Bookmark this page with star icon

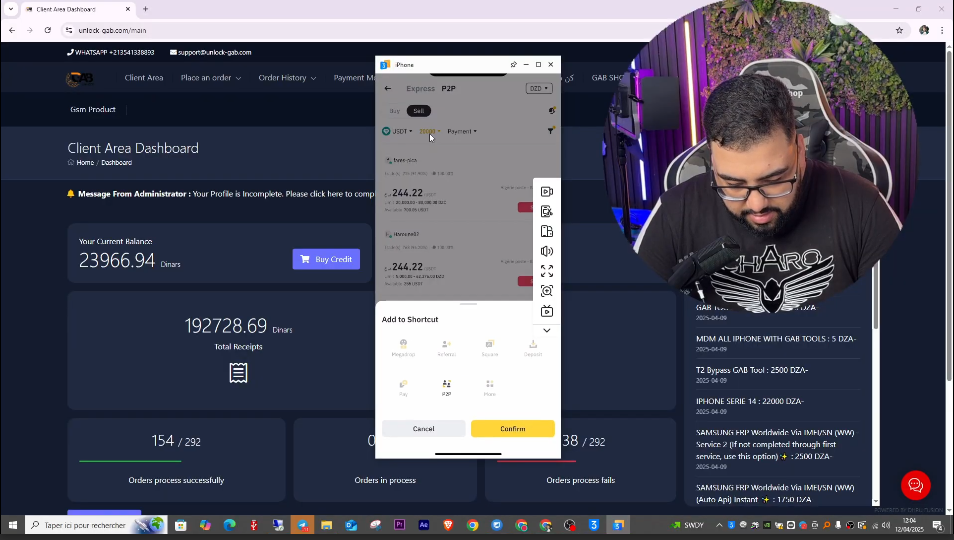[x=899, y=30]
